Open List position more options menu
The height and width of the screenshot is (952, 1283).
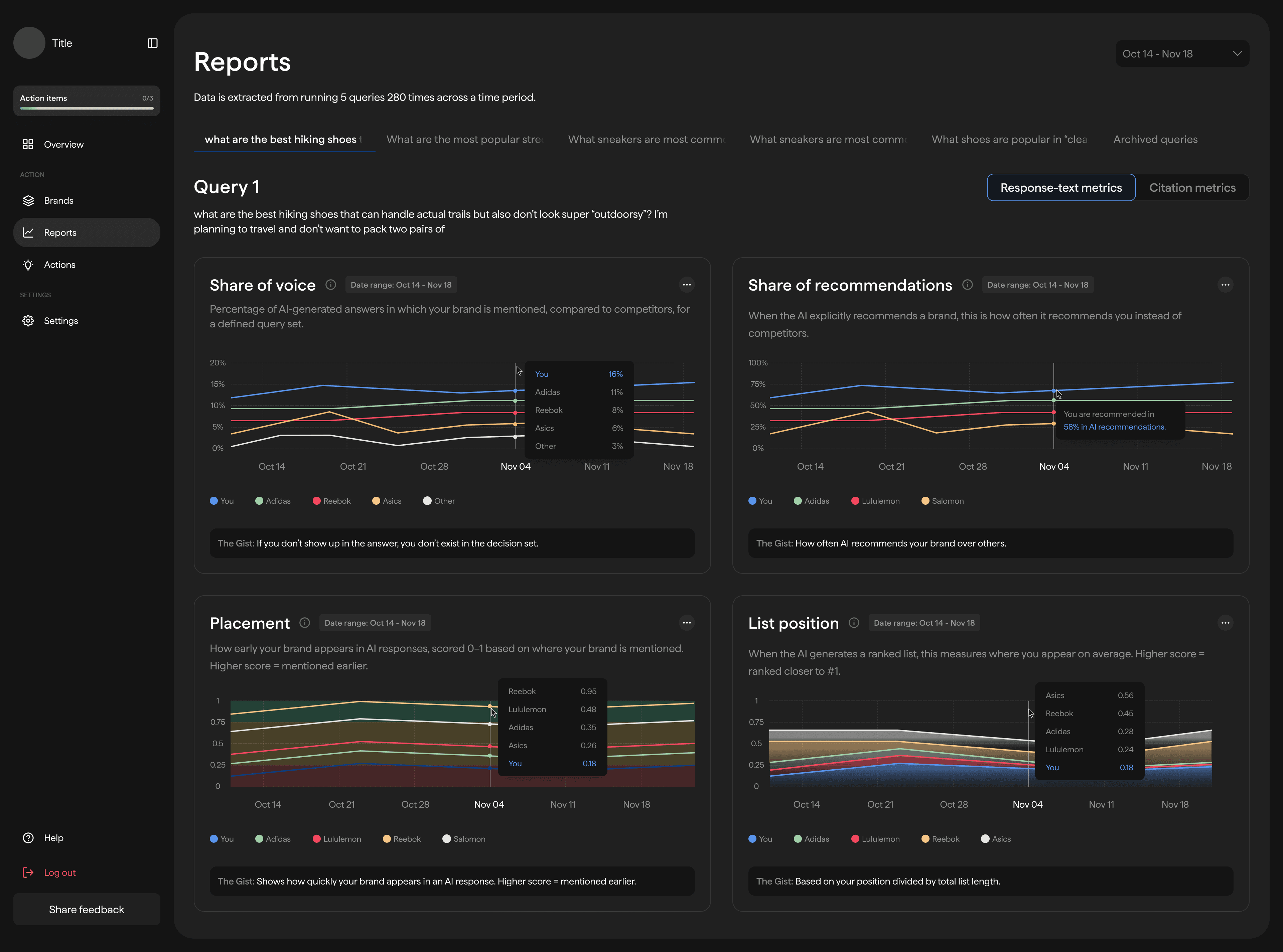(x=1225, y=623)
